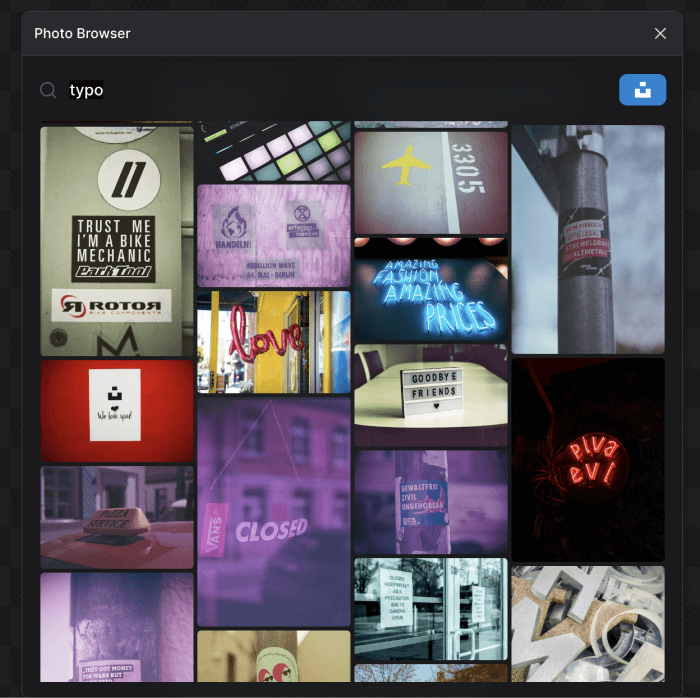The height and width of the screenshot is (698, 700).
Task: Select the purple 'Closed' sign photo
Action: pos(274,511)
